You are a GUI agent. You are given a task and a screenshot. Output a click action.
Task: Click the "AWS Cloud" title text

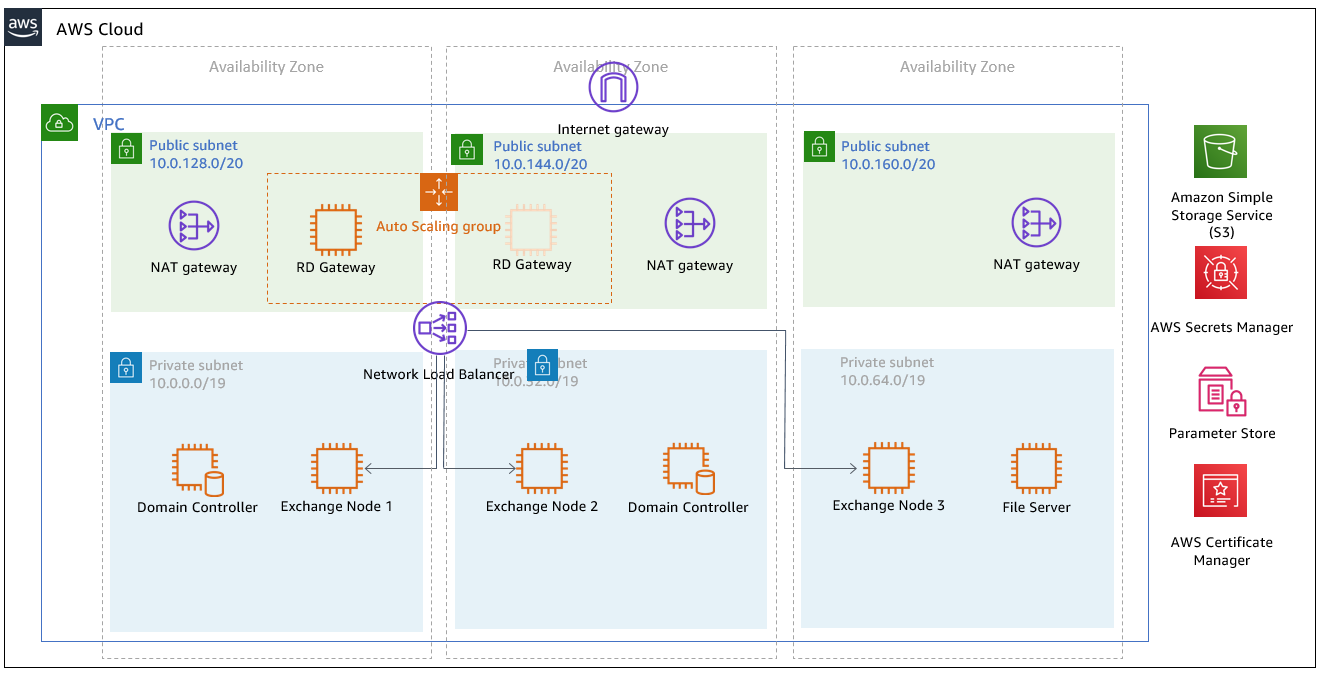(99, 29)
